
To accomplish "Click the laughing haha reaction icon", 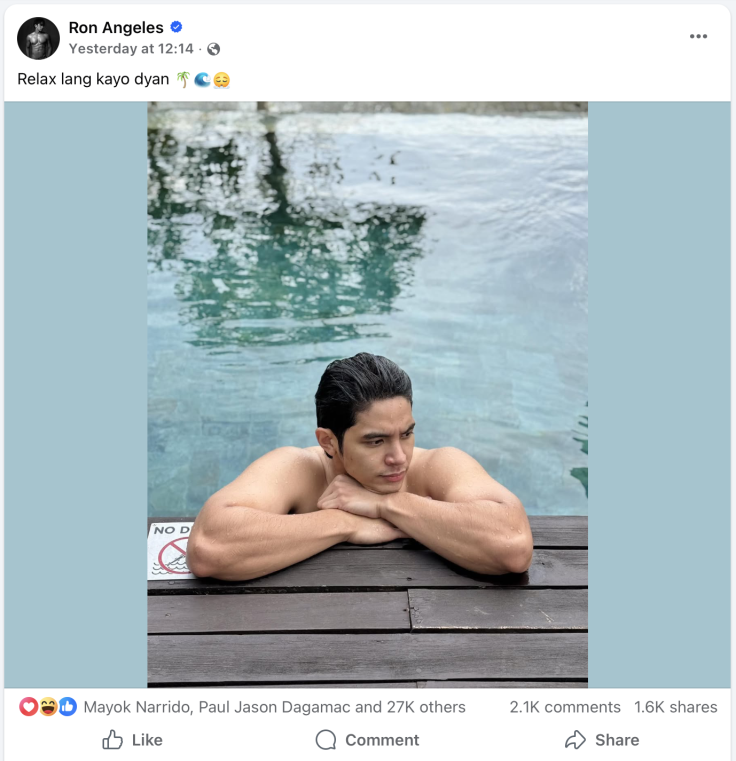I will (x=48, y=707).
